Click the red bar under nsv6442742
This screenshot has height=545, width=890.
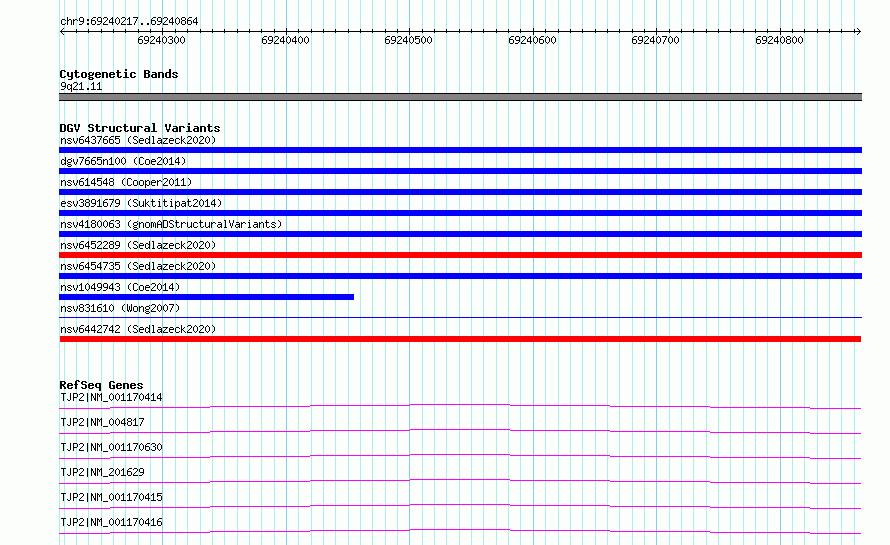click(460, 339)
